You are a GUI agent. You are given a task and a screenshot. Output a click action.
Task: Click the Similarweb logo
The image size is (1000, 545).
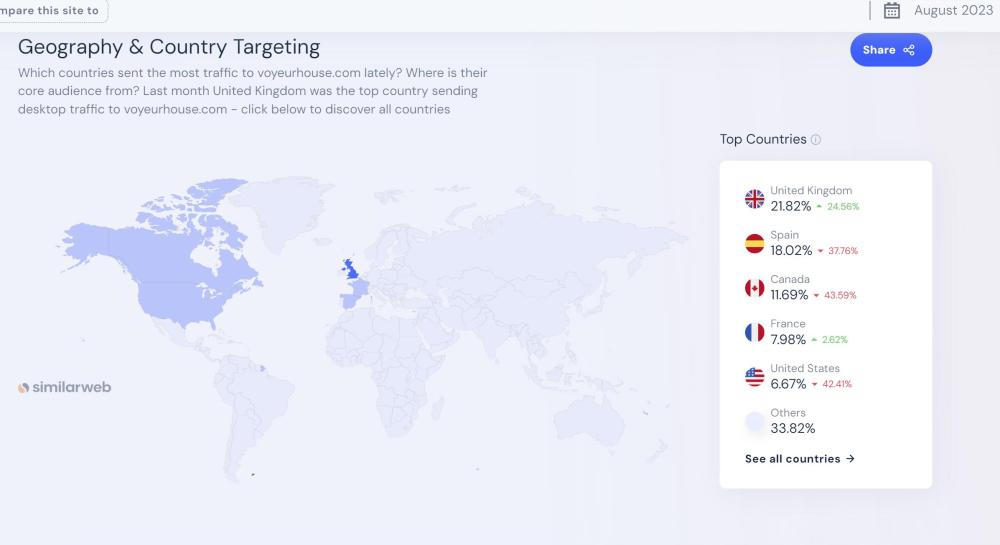coord(65,387)
